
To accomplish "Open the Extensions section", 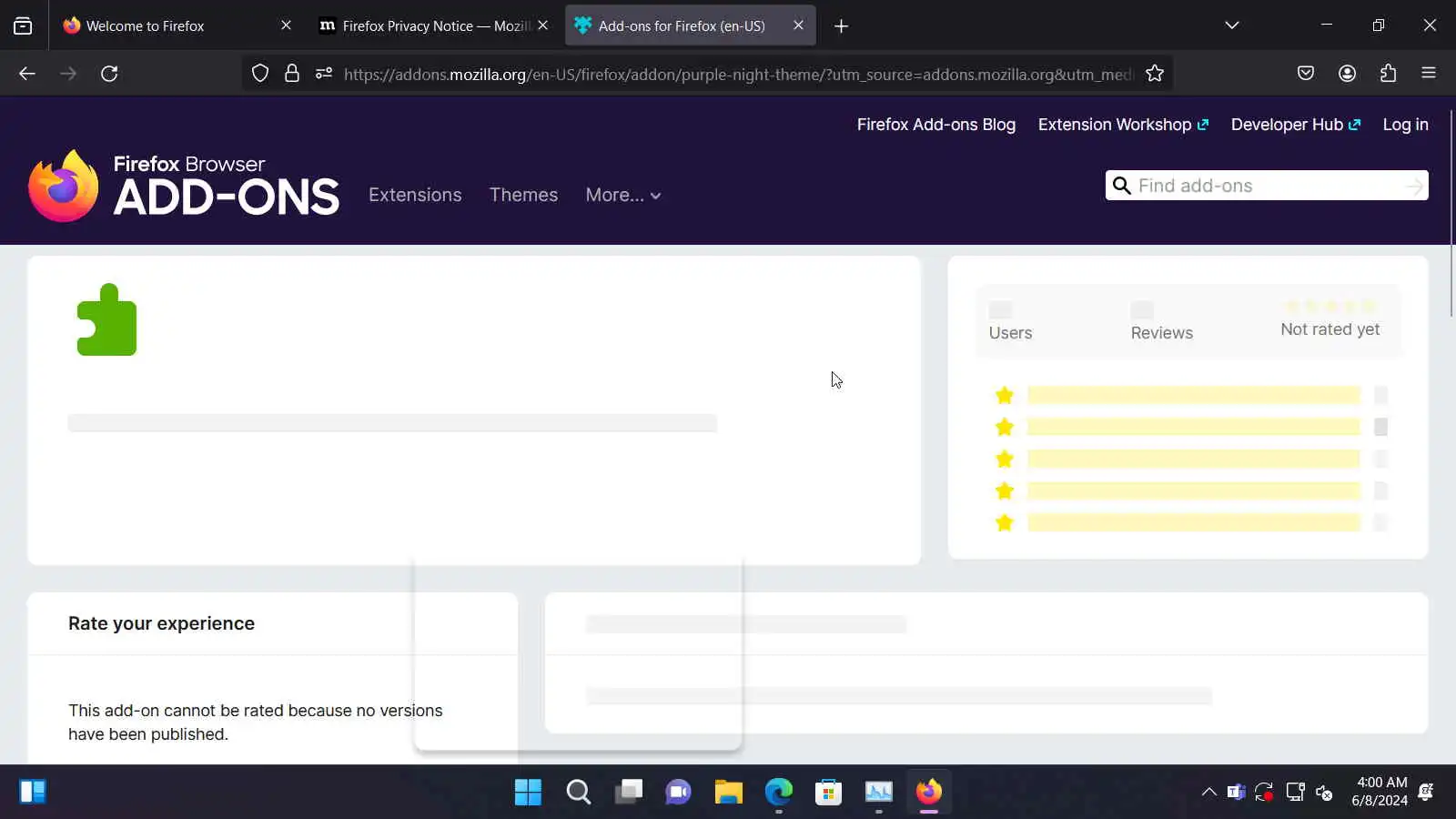I will tap(415, 195).
